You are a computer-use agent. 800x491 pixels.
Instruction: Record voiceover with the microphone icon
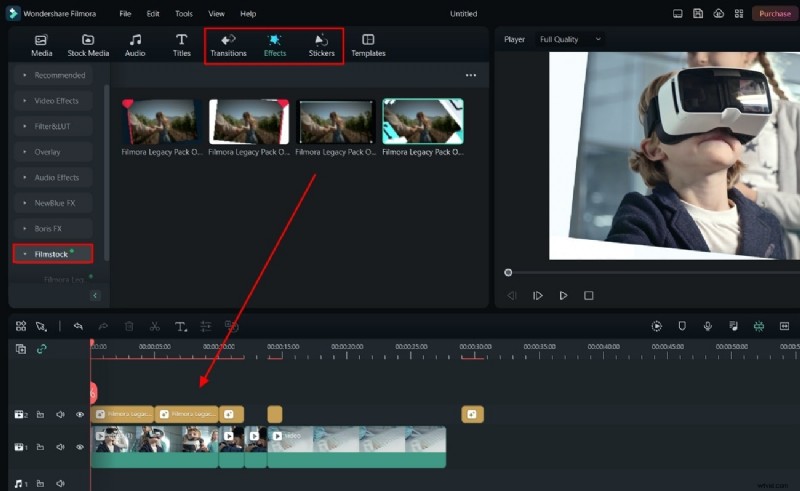click(708, 326)
